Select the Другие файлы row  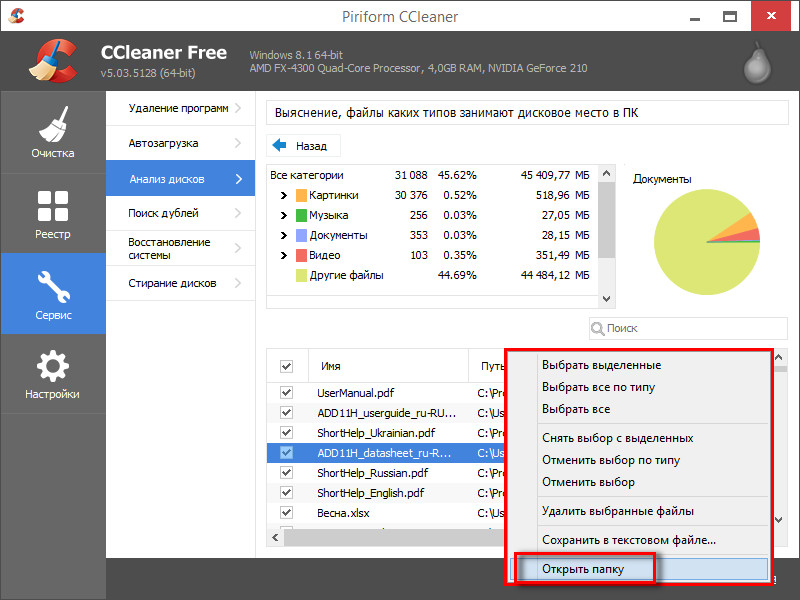pos(432,276)
